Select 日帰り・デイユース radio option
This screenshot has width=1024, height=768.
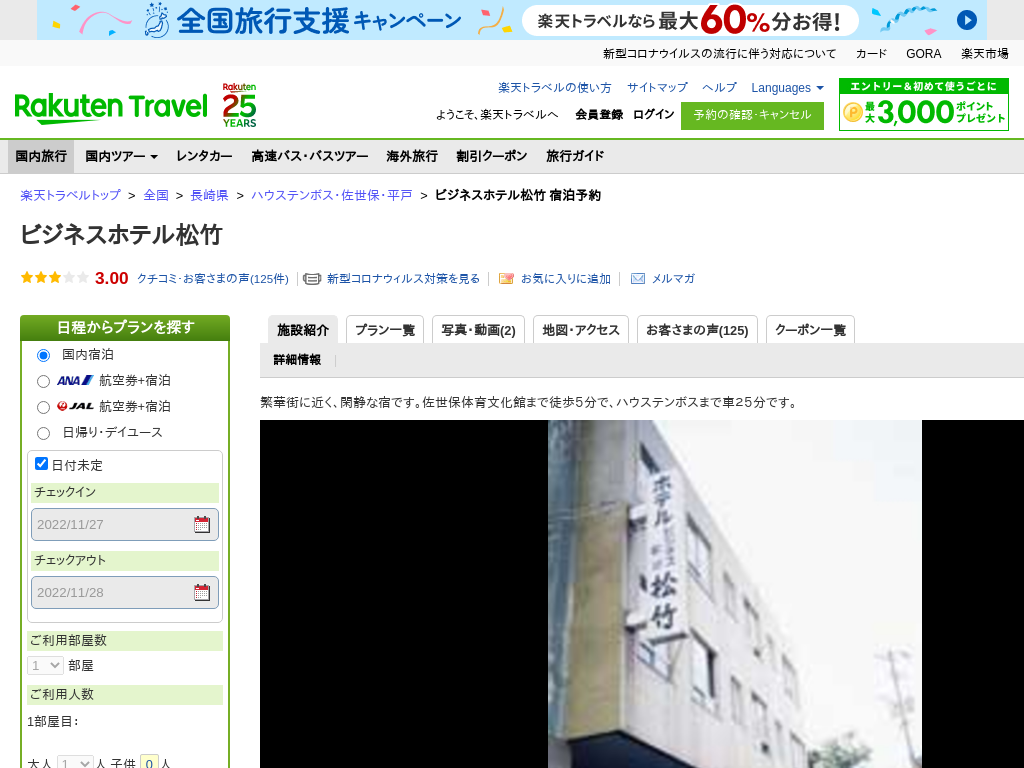coord(43,433)
